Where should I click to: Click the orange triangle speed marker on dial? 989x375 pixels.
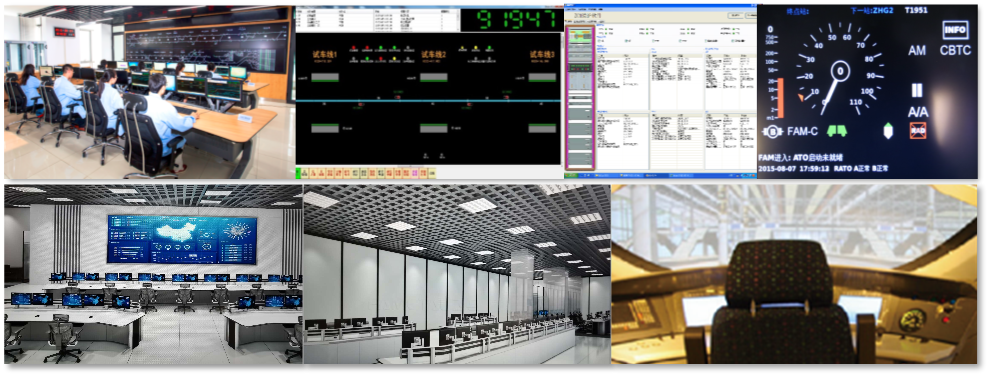tap(802, 97)
